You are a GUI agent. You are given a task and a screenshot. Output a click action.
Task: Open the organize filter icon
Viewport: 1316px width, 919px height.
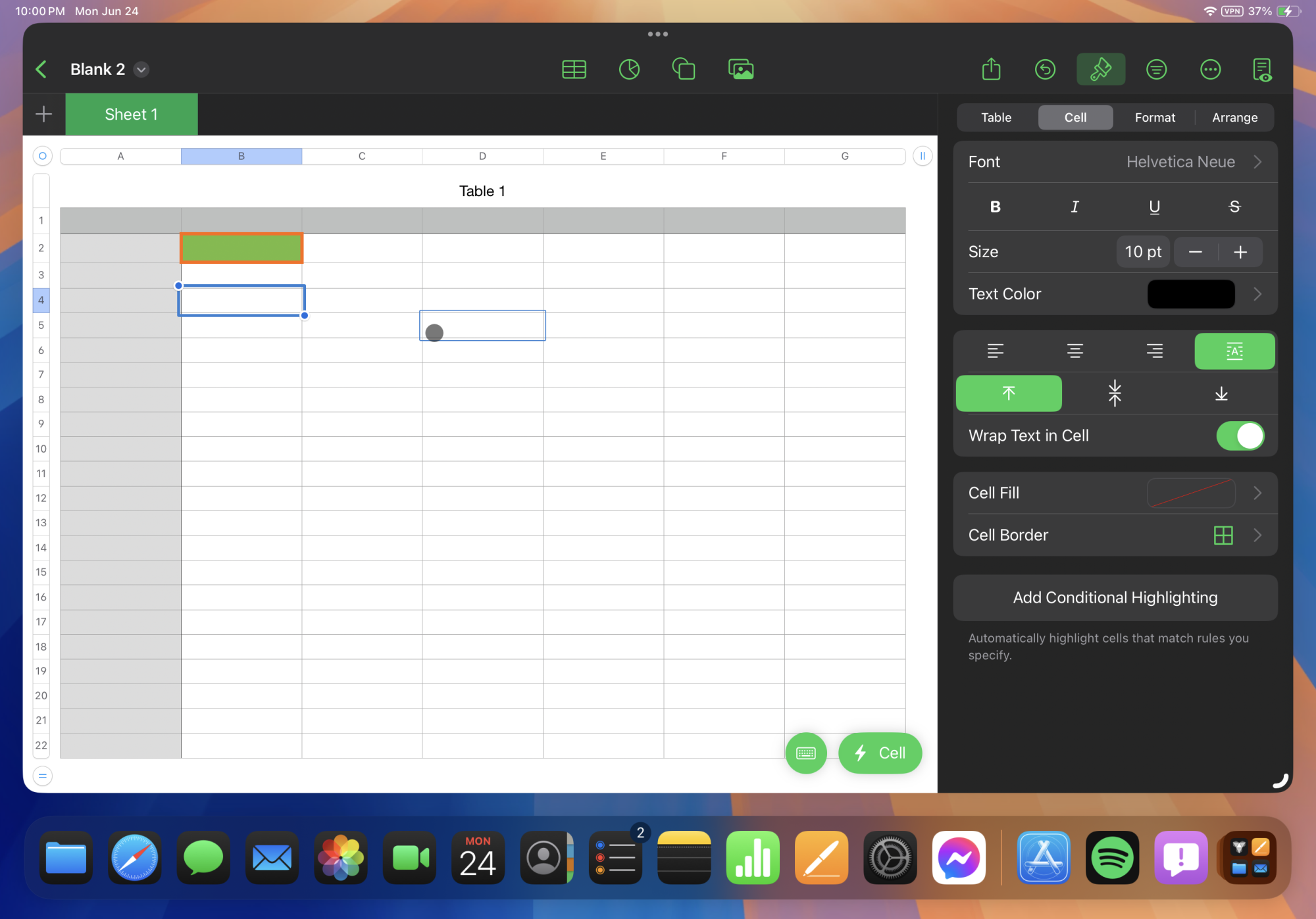pos(1156,69)
